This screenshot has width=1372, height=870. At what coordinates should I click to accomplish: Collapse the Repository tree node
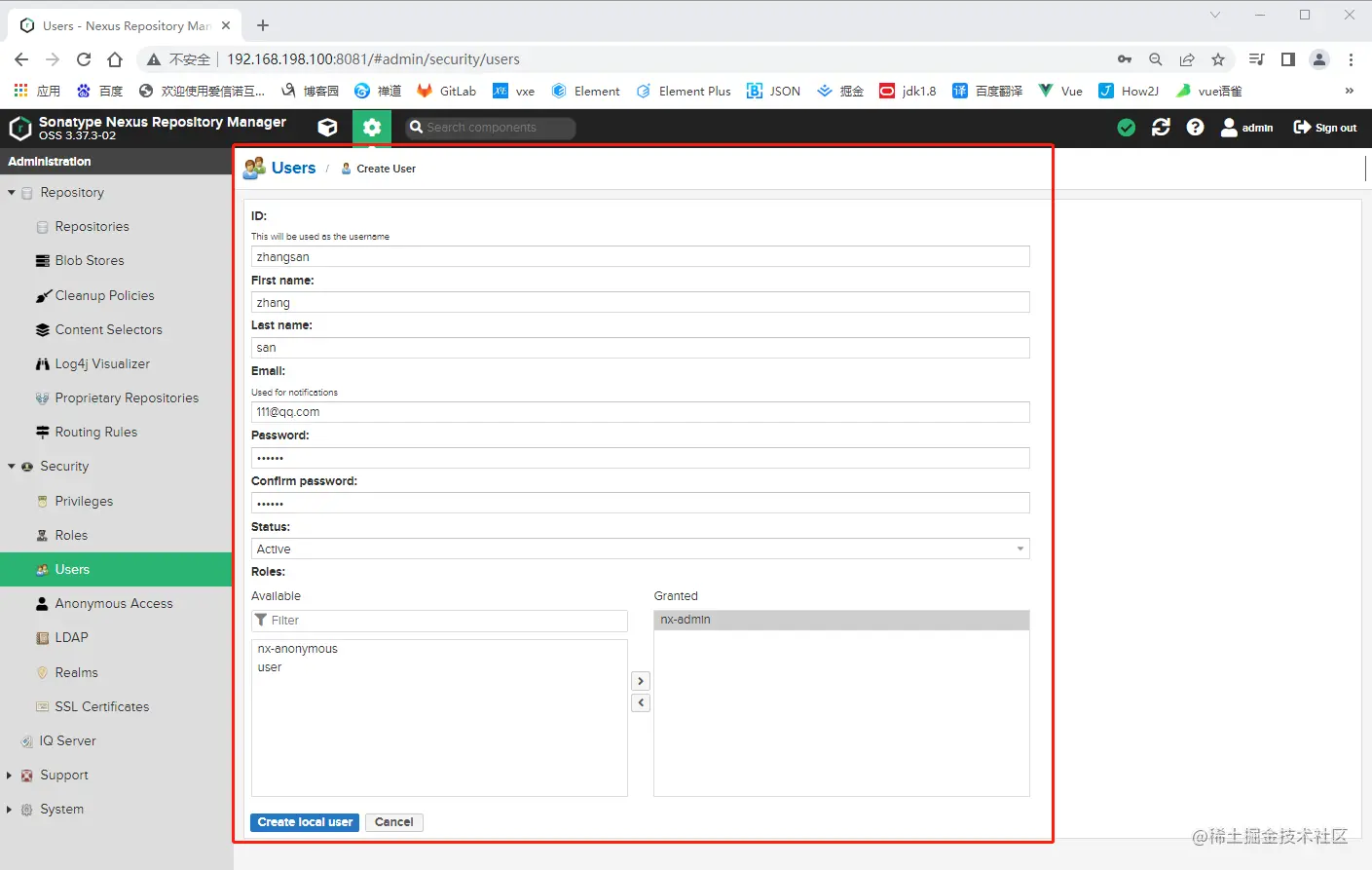(12, 193)
